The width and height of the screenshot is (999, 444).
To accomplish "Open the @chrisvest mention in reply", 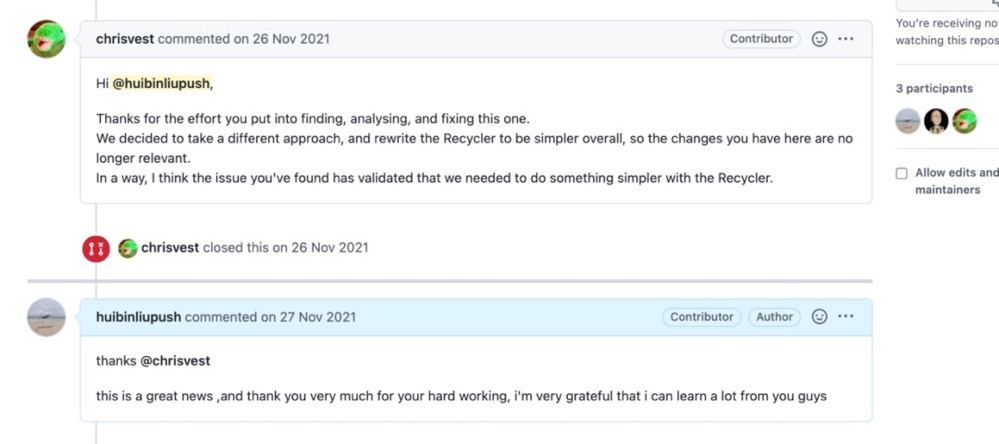I will point(175,361).
